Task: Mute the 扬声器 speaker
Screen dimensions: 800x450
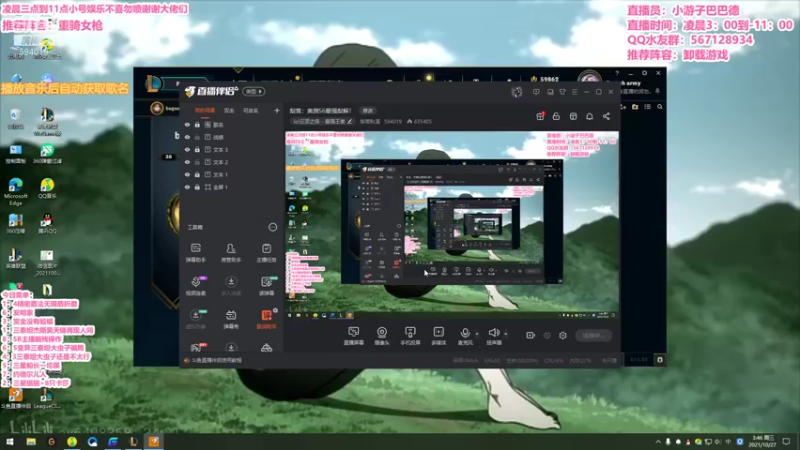Action: [493, 336]
